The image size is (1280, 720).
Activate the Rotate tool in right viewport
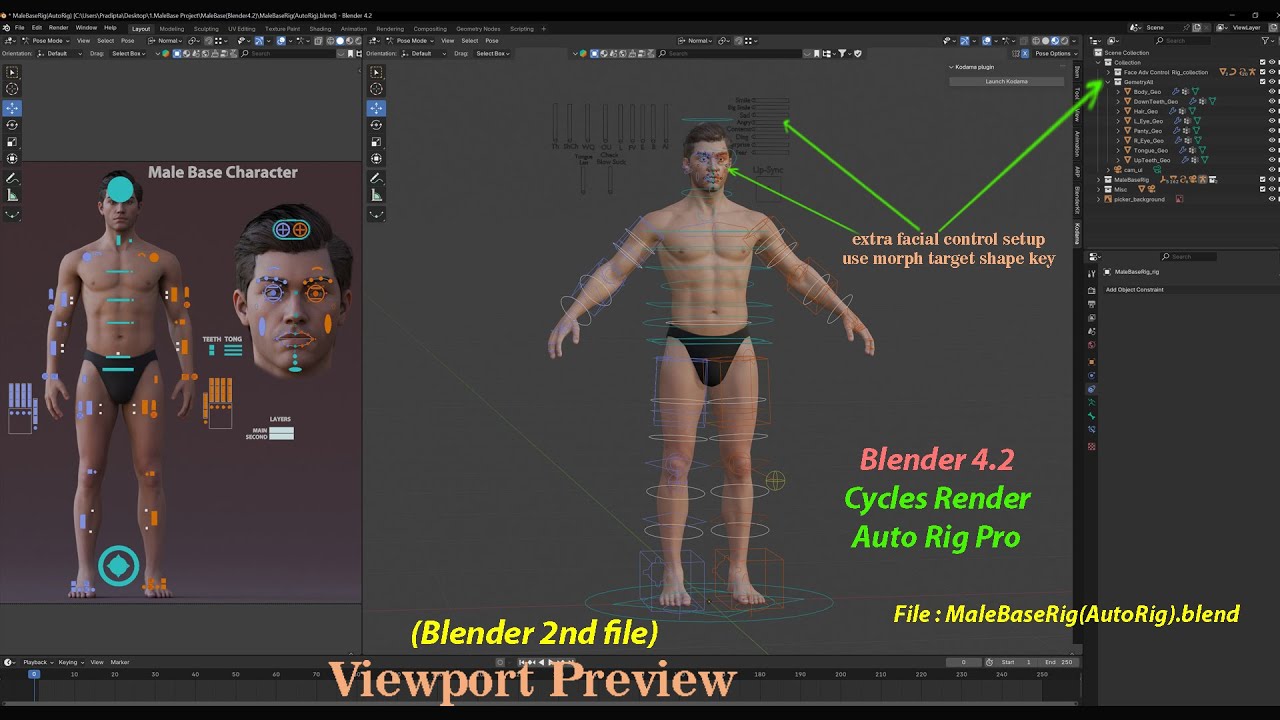(376, 124)
